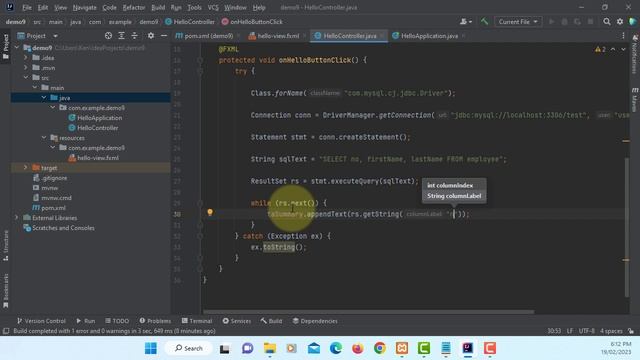
Task: Go to previous highlighted error arrow
Action: (x=613, y=49)
